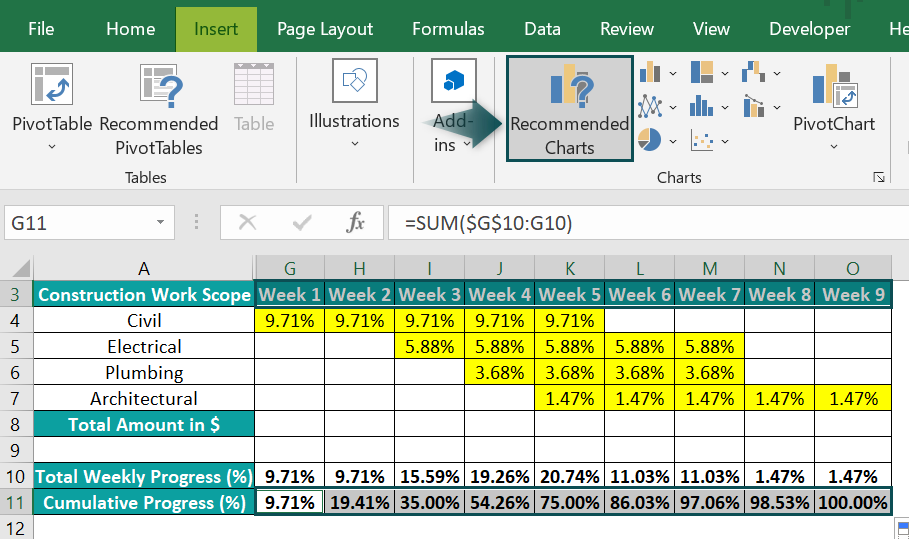Select column O header

853,268
